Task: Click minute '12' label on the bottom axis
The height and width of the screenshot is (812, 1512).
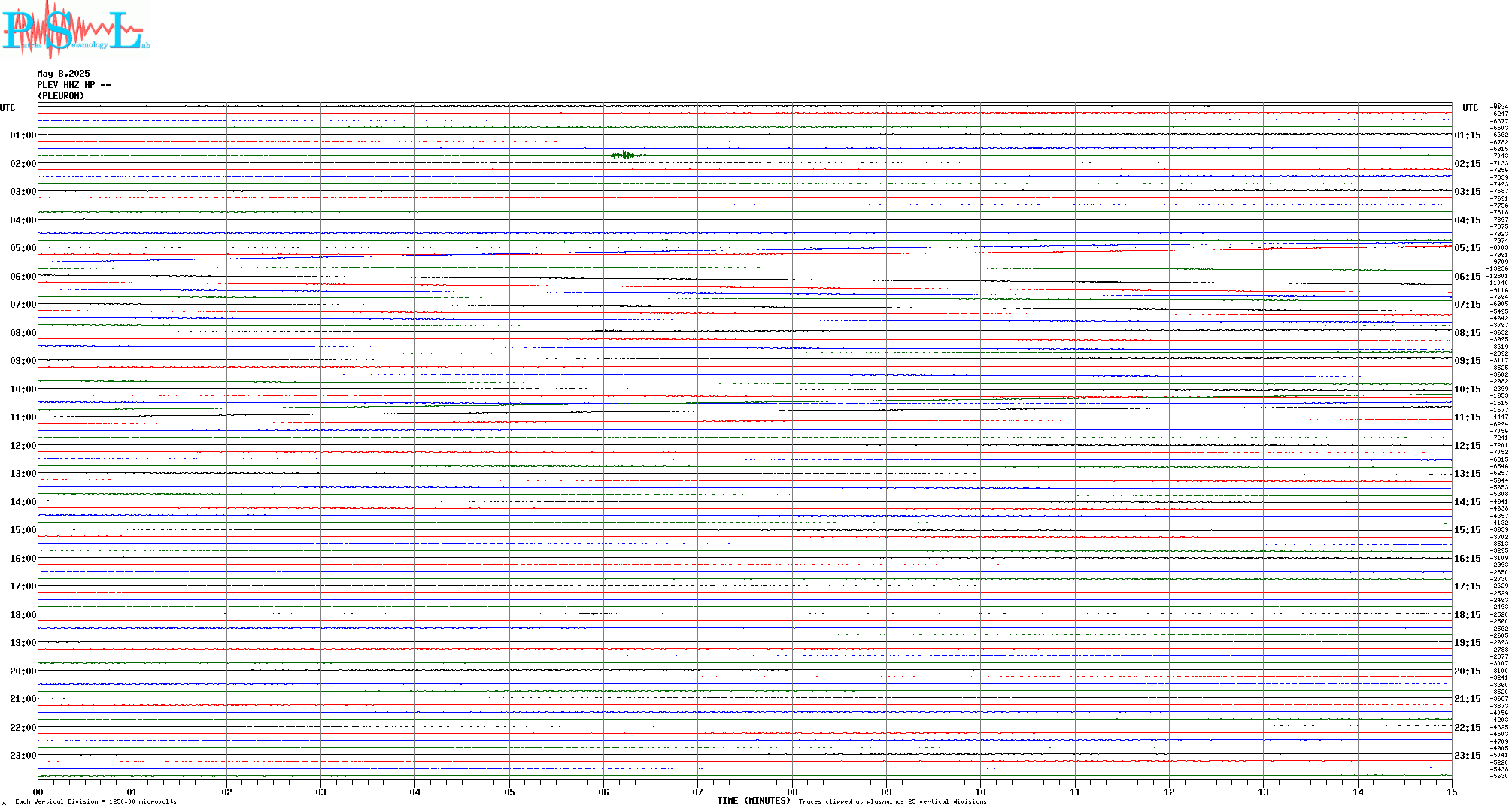Action: [1169, 792]
